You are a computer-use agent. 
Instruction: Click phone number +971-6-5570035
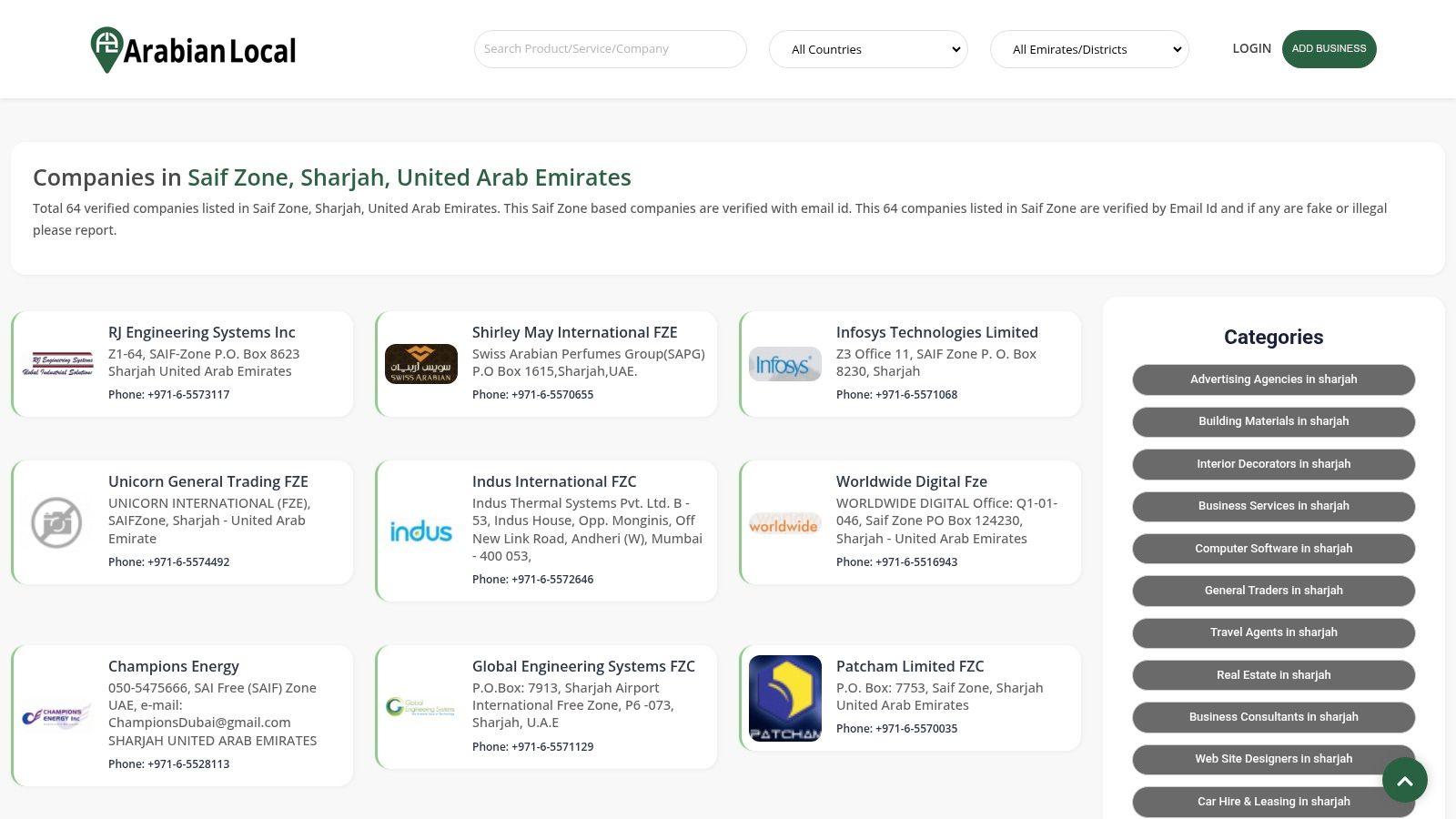(x=916, y=729)
